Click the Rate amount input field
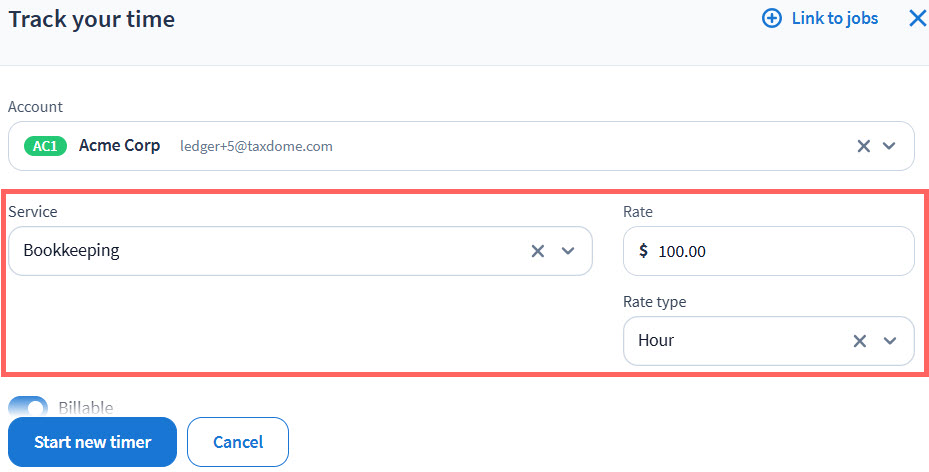The width and height of the screenshot is (929, 472). pos(780,251)
